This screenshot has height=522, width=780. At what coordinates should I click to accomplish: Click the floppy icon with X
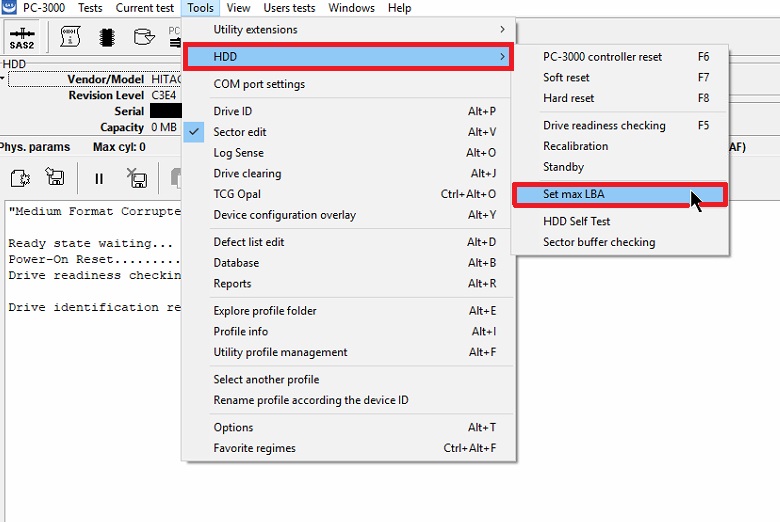point(136,178)
